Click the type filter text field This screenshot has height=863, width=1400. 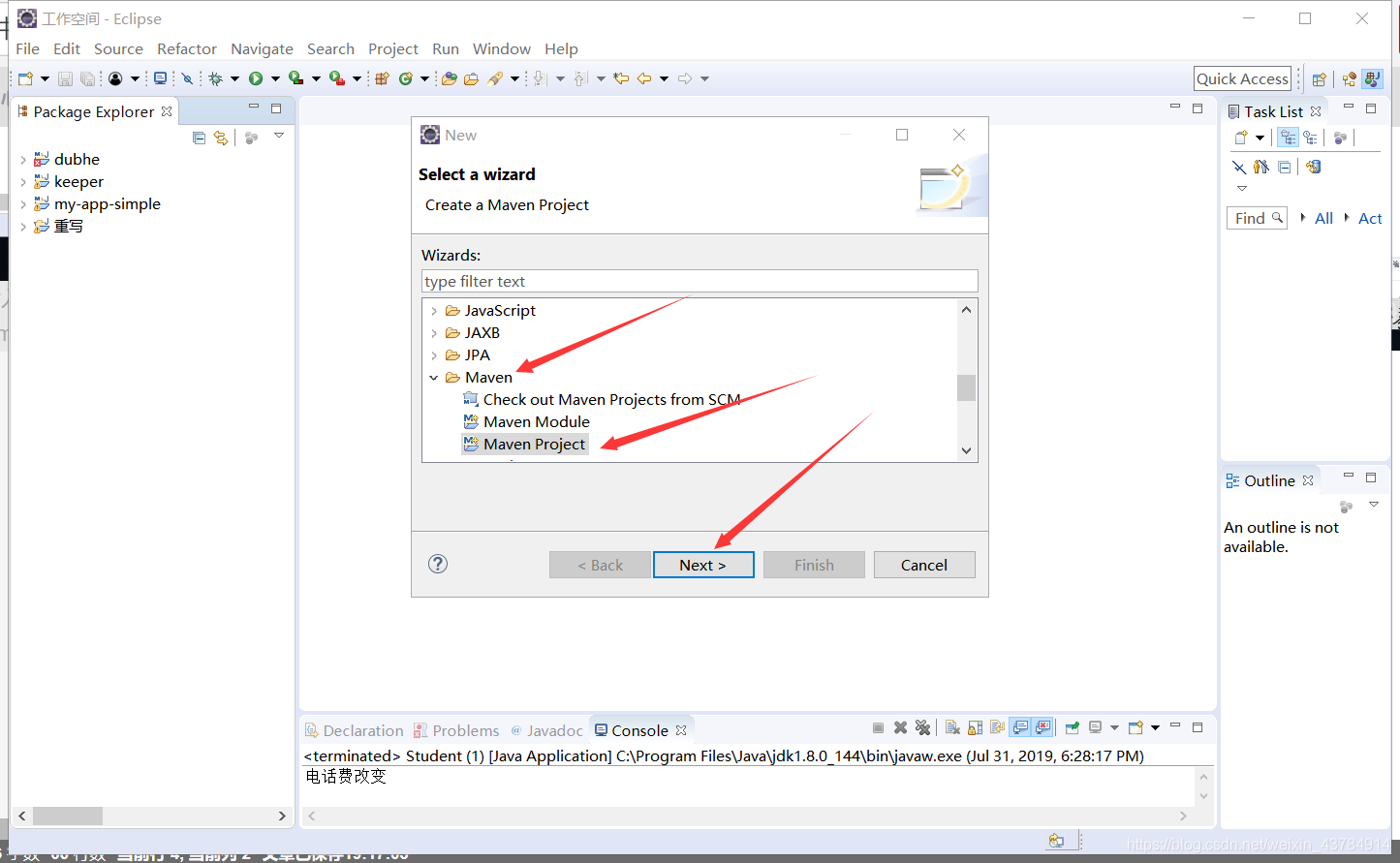point(700,281)
